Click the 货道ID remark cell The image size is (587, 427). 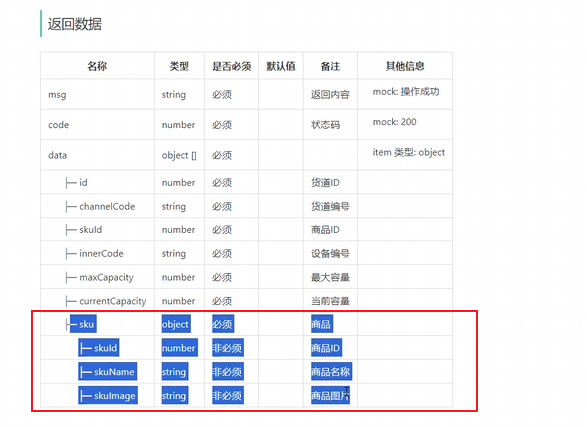[325, 183]
